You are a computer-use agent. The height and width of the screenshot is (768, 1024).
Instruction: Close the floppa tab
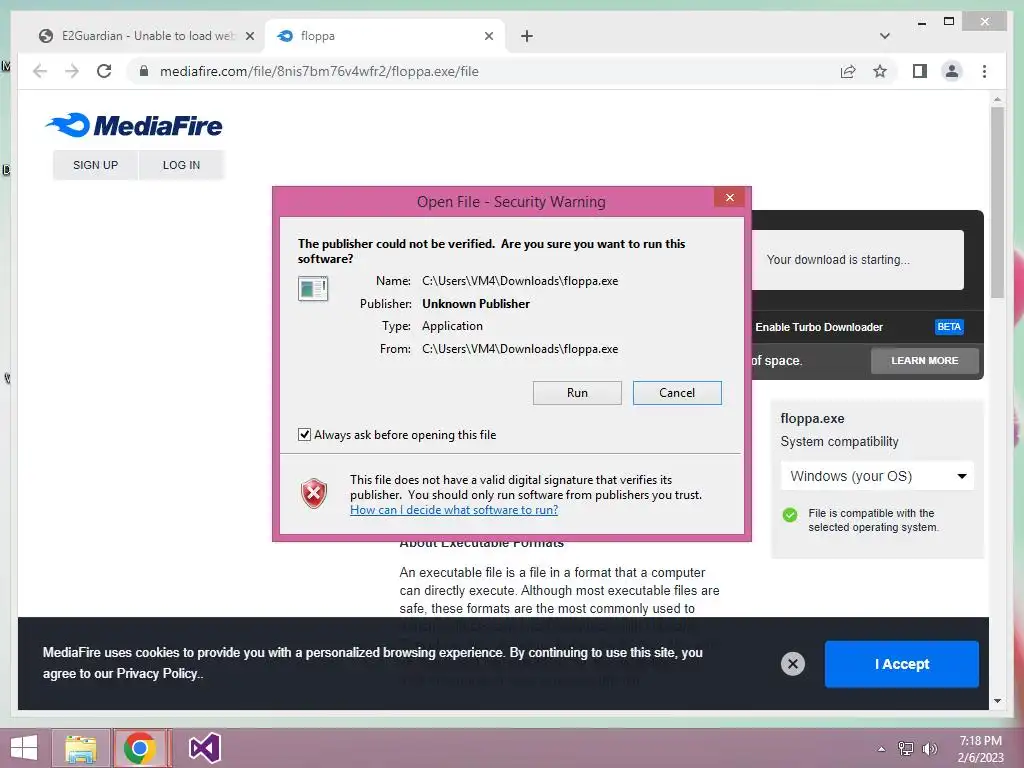(x=488, y=36)
